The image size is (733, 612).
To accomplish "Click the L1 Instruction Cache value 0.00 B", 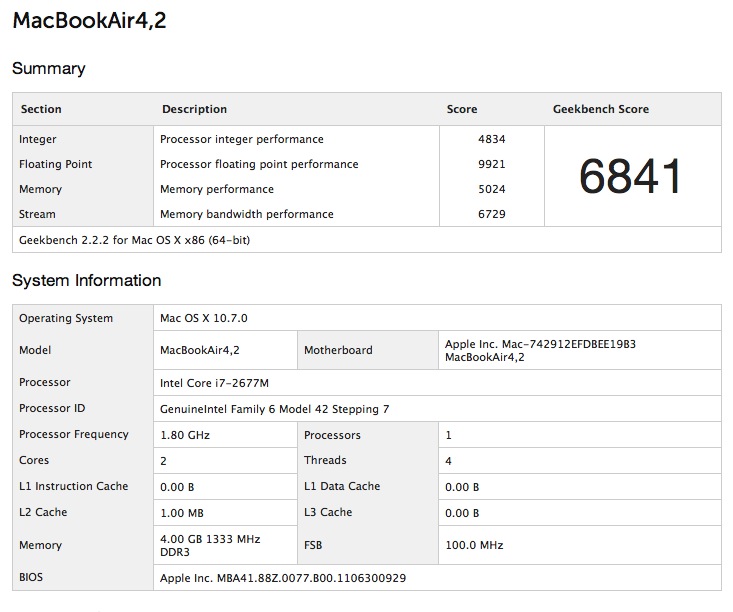I will (177, 487).
